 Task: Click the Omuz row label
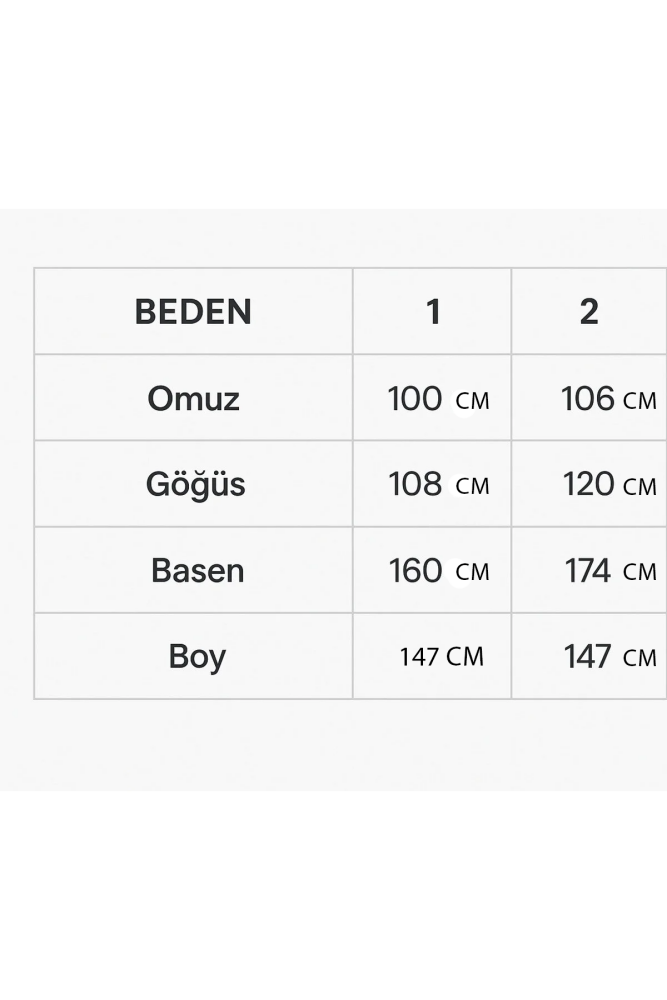click(x=193, y=399)
